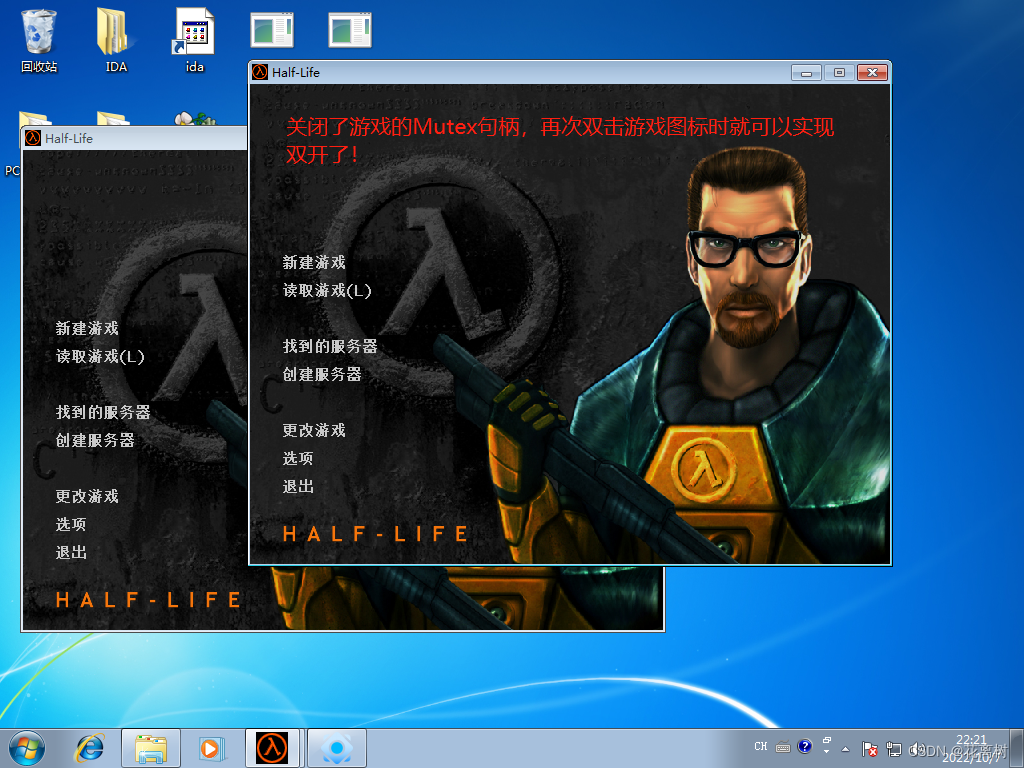Show hidden tray icons arrow
The width and height of the screenshot is (1024, 768).
pyautogui.click(x=846, y=749)
